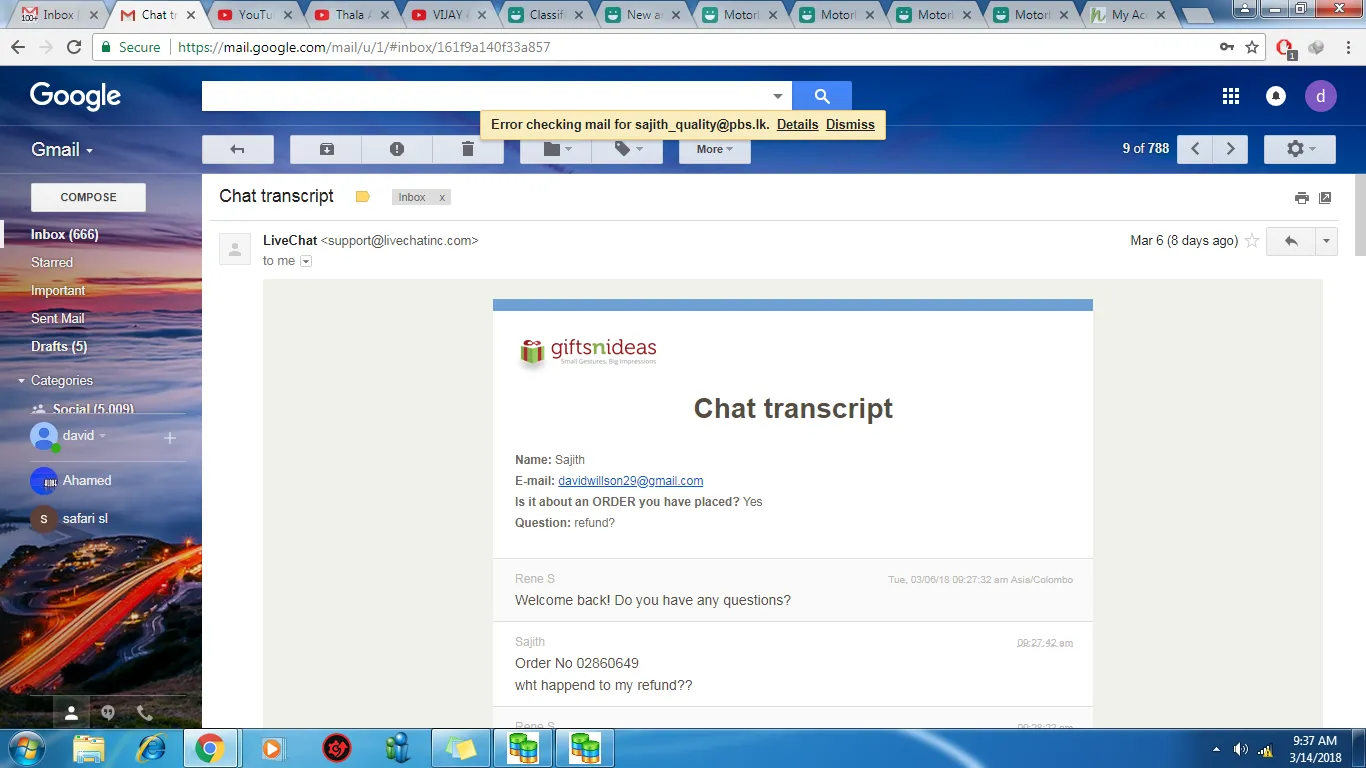This screenshot has height=768, width=1366.
Task: Switch to Hangouts phone calls tab
Action: (x=145, y=713)
